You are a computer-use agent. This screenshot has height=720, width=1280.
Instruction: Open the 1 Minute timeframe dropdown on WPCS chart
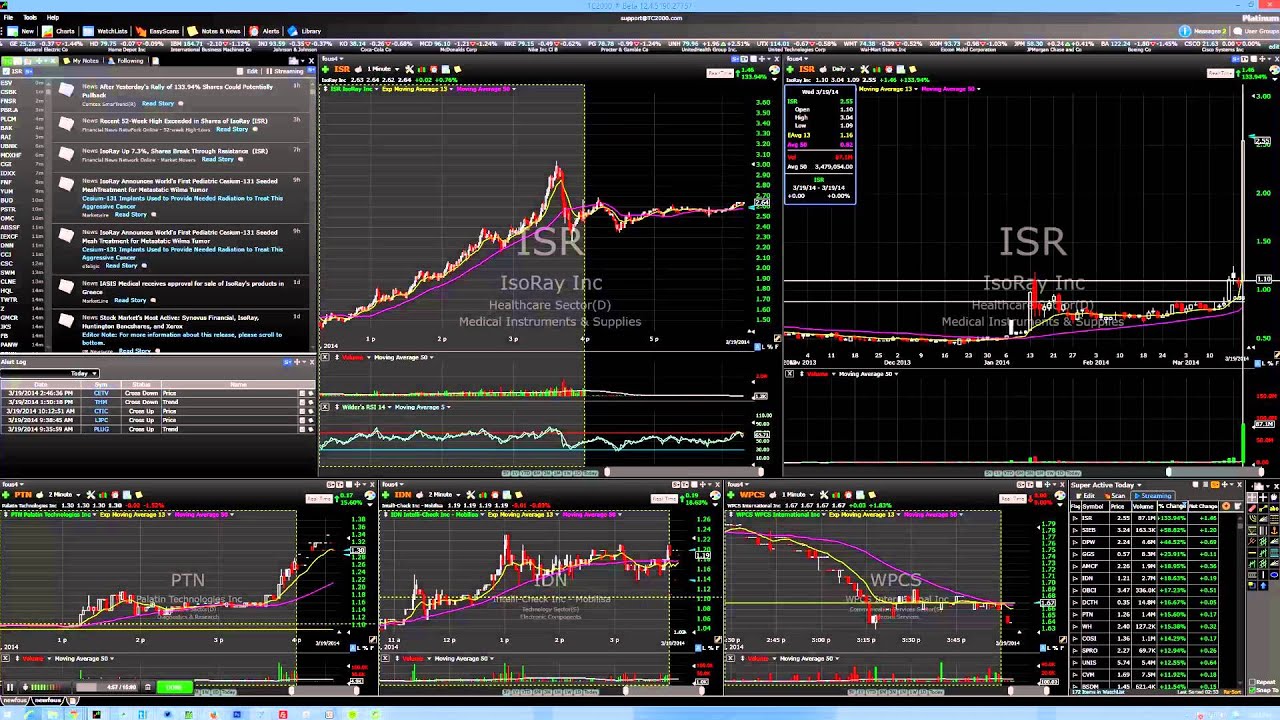pyautogui.click(x=799, y=495)
